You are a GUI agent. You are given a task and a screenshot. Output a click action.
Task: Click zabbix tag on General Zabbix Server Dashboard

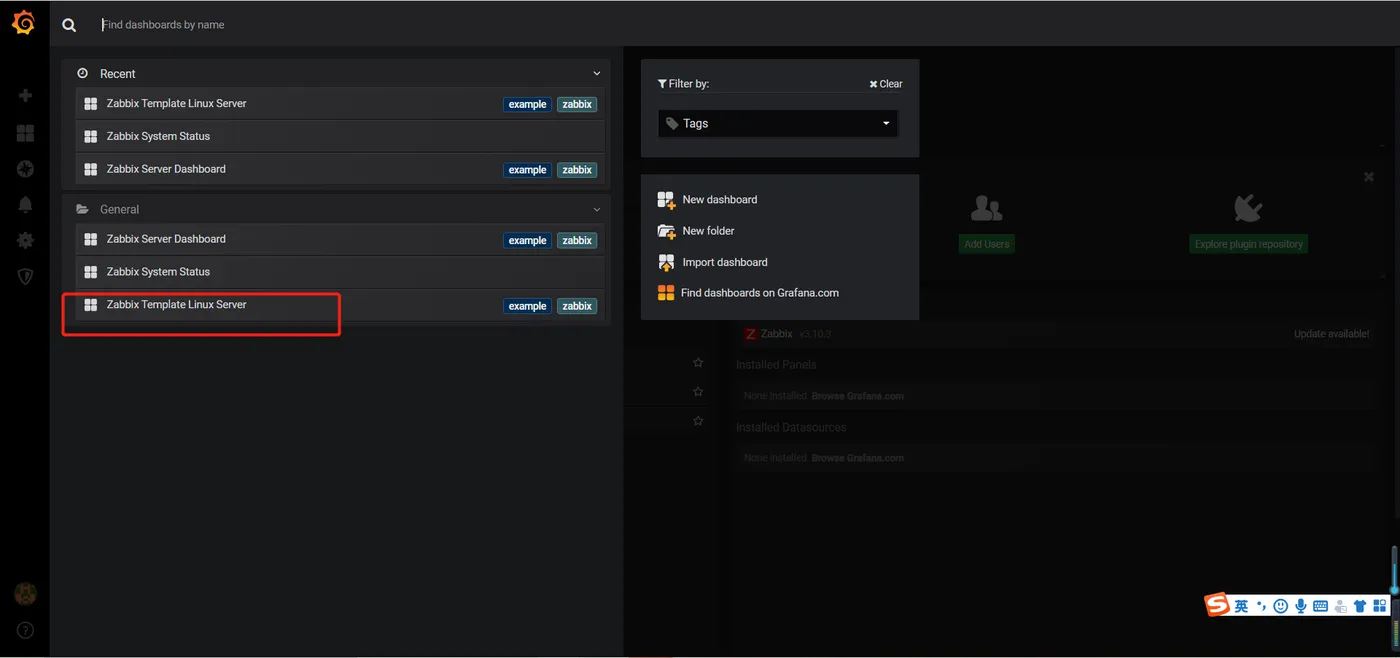[x=577, y=241]
